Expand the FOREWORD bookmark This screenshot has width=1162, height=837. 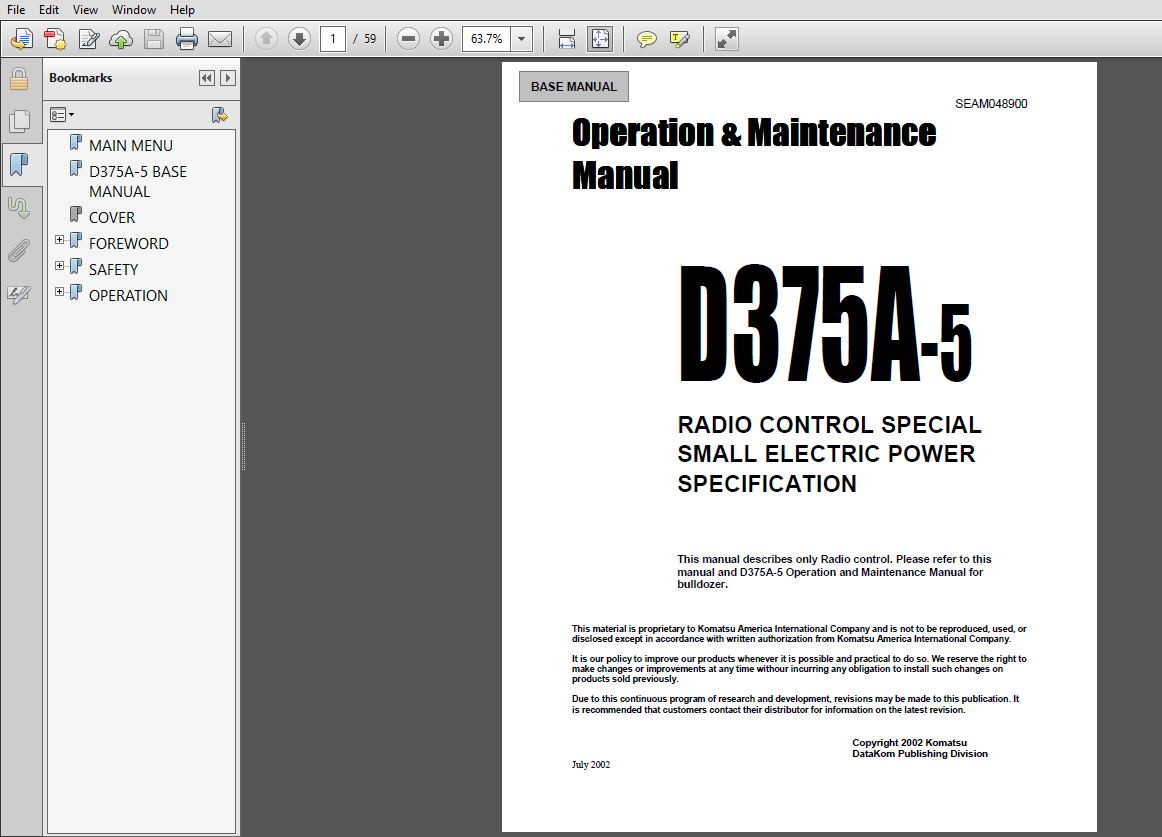(59, 240)
